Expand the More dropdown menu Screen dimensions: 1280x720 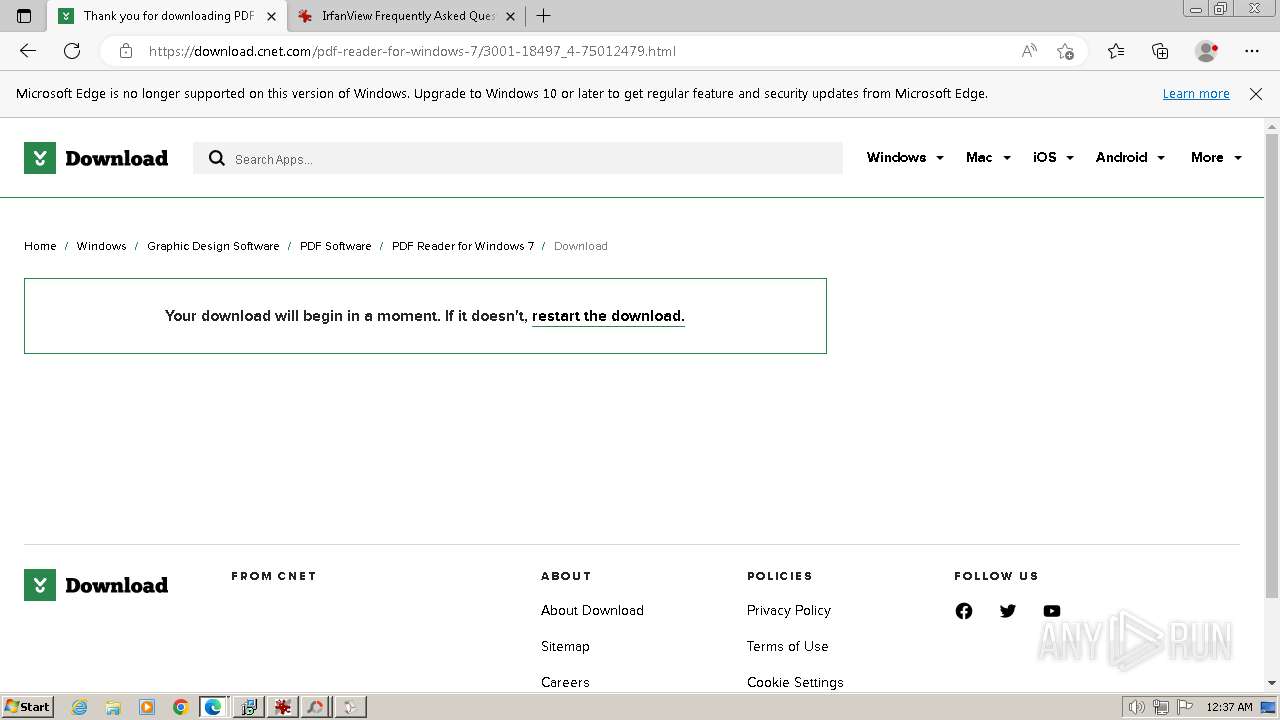[x=1216, y=157]
